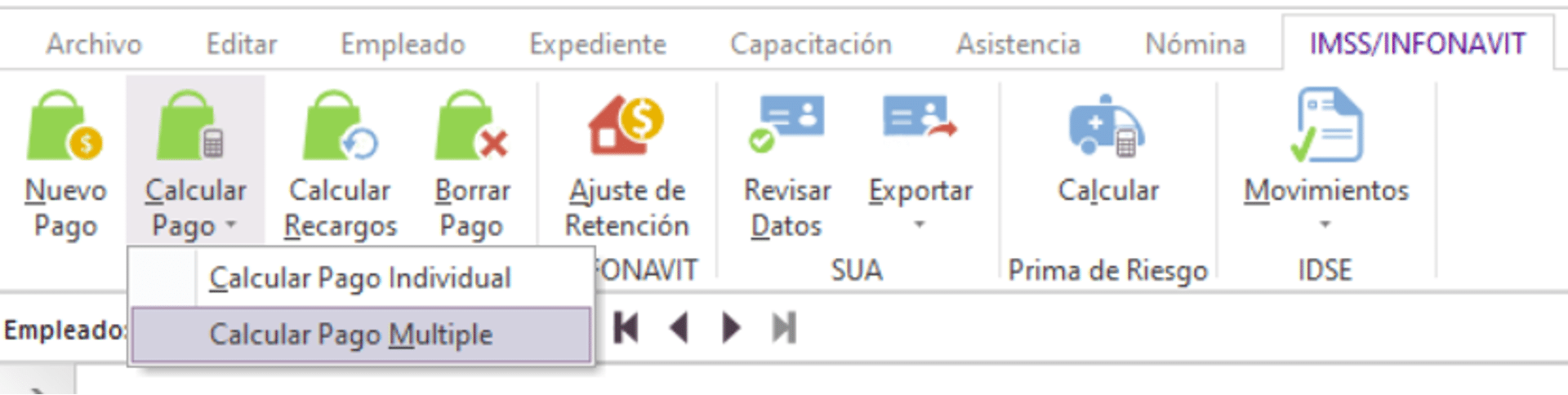Expand the Exportar dropdown arrow

pos(920,224)
